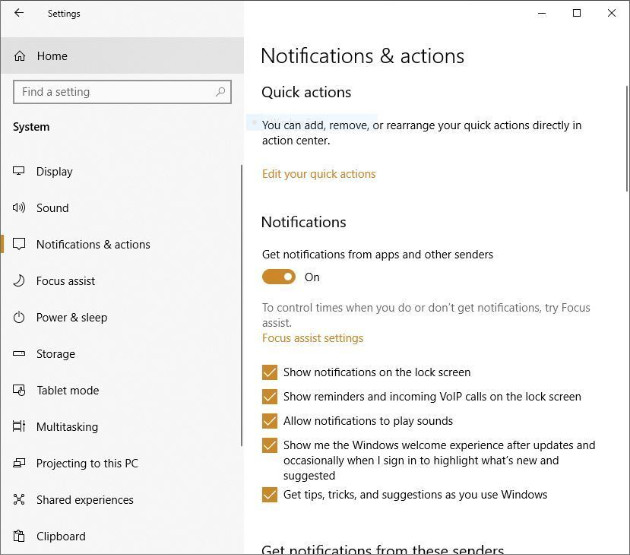Click the Power & sleep icon
630x555 pixels.
19,317
